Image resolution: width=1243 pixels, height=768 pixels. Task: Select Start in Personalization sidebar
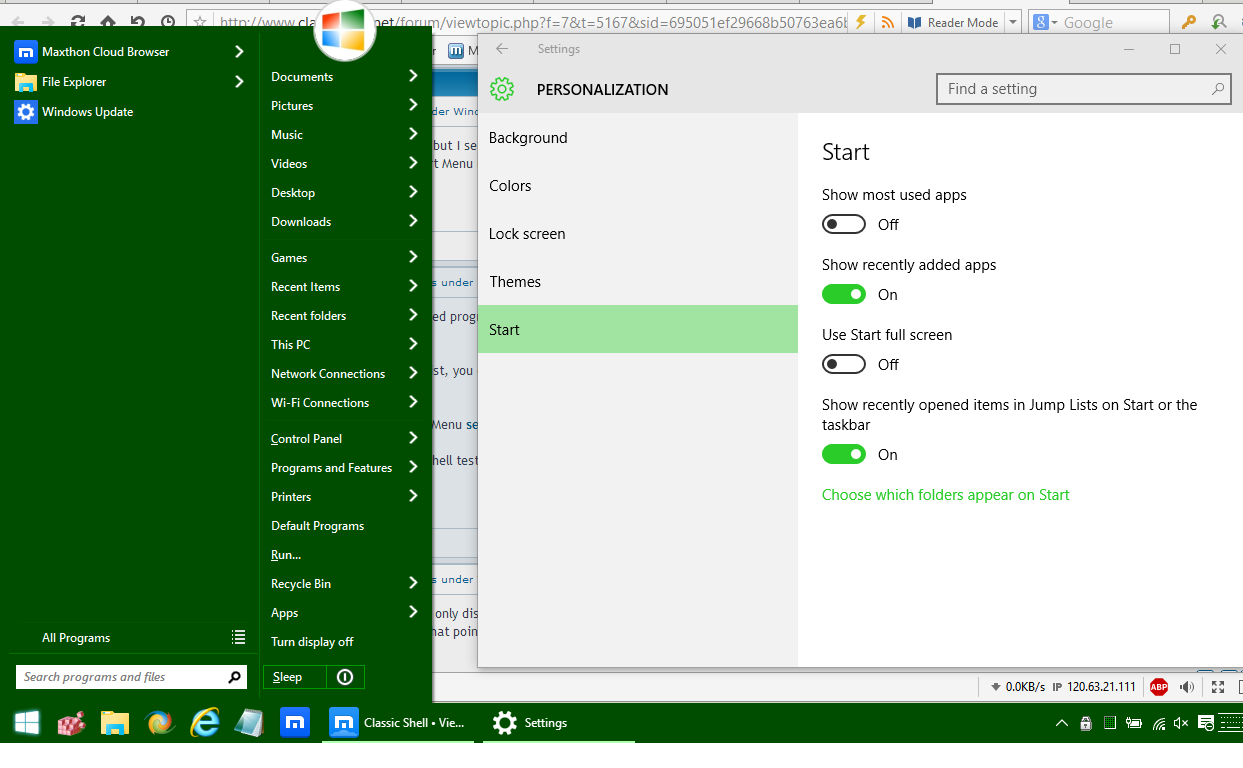(x=638, y=329)
